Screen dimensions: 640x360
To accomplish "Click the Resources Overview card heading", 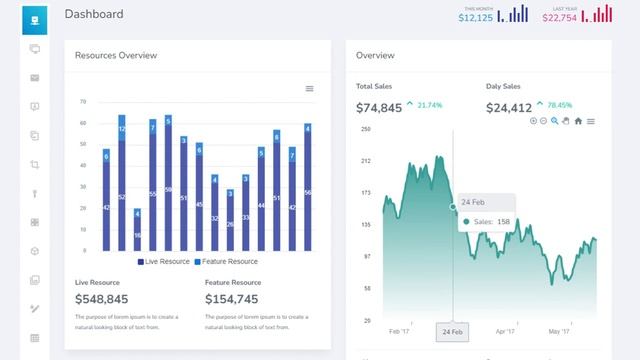I will (116, 56).
